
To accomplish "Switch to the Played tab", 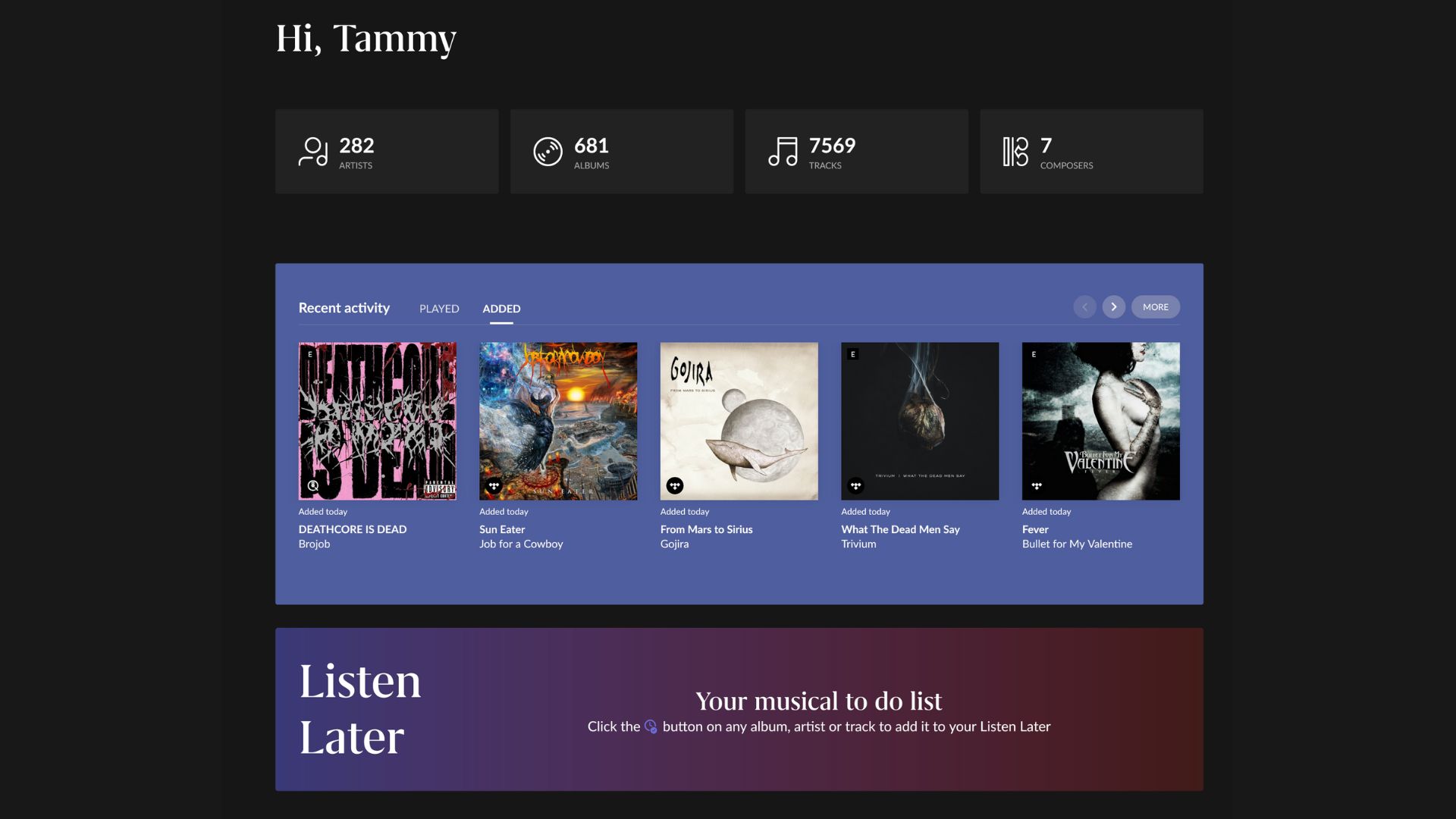I will [x=439, y=309].
